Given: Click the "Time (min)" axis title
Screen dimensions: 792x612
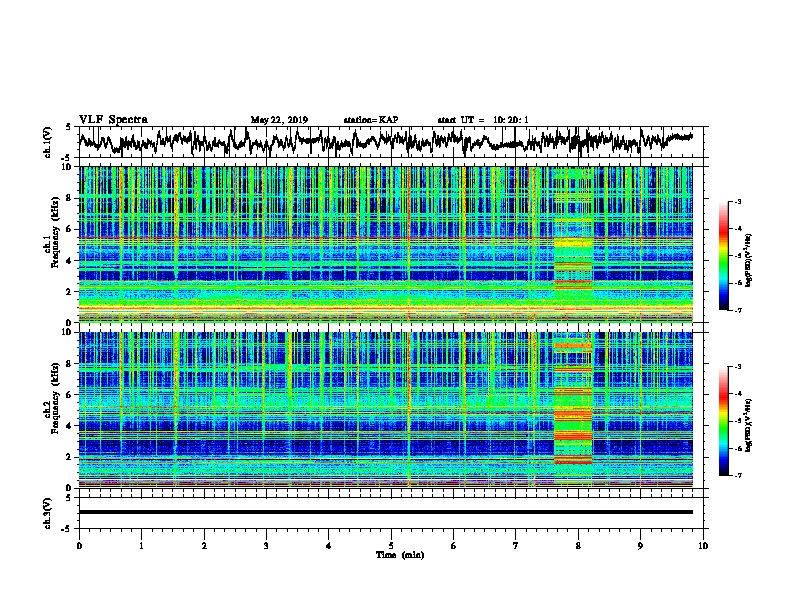Looking at the screenshot, I should (400, 555).
